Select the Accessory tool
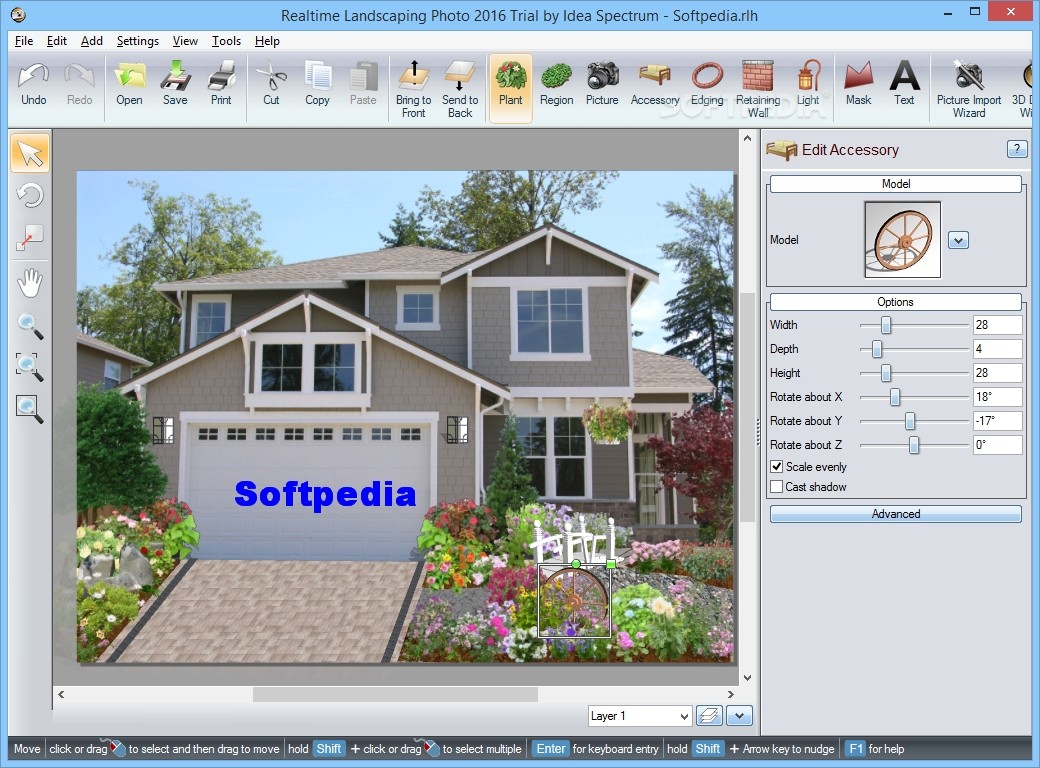Screen dimensions: 1040x768 [655, 85]
